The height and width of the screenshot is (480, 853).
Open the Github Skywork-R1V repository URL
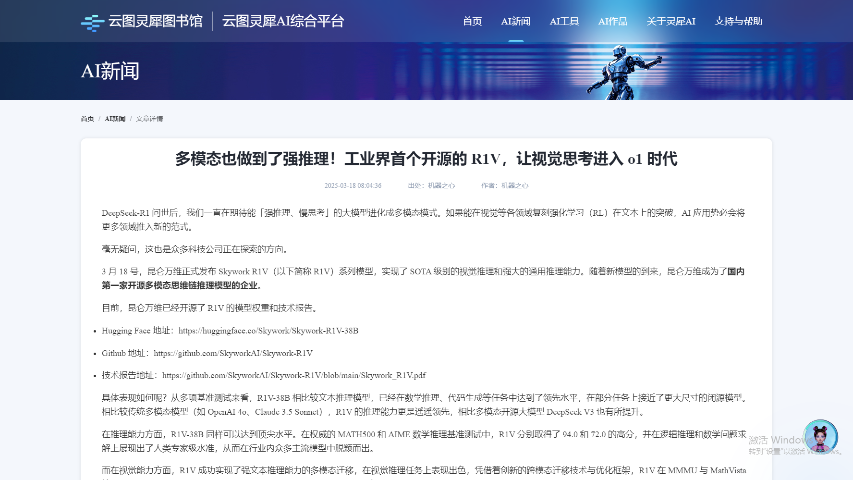[x=233, y=353]
